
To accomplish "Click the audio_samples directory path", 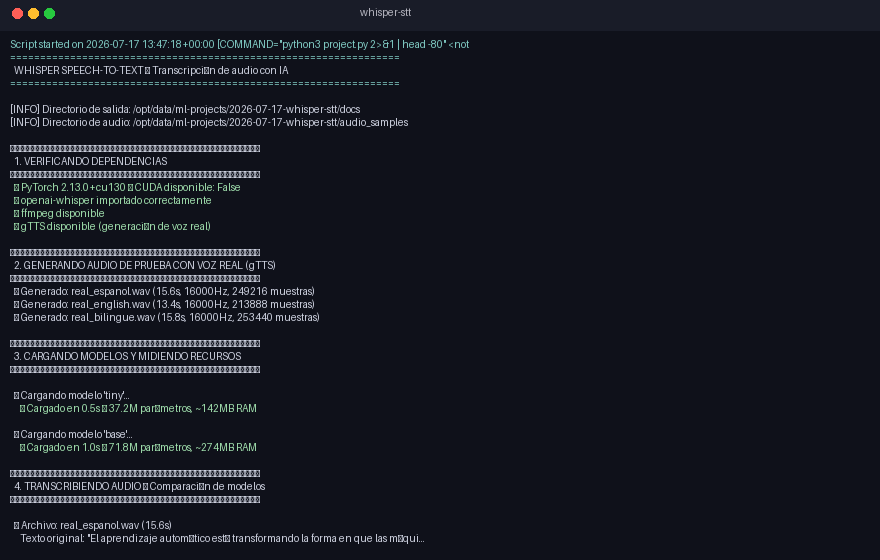I will click(271, 122).
